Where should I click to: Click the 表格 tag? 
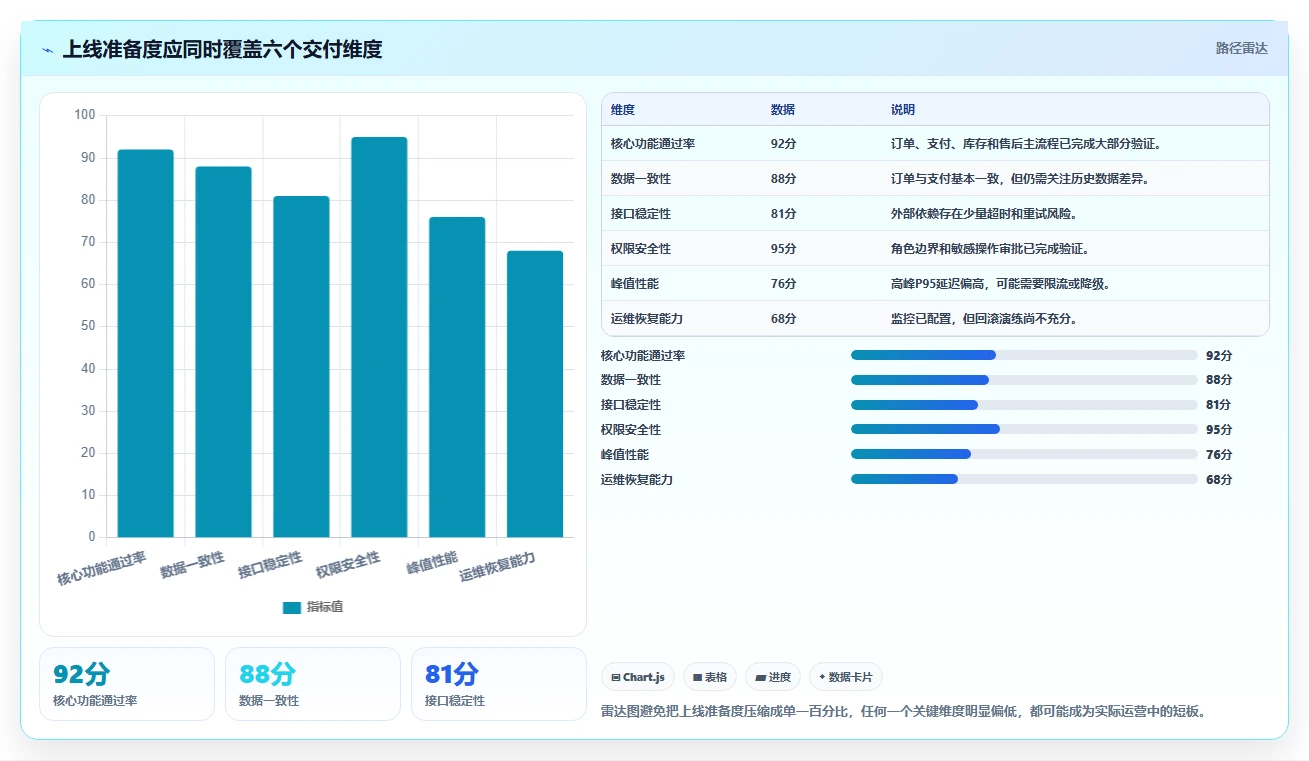pyautogui.click(x=710, y=677)
